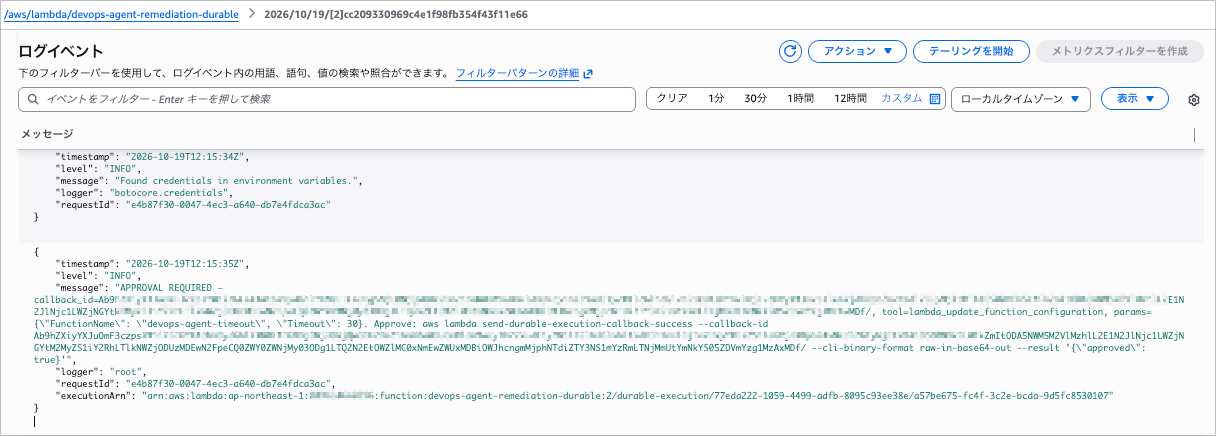Click the ログイベント heading

click(x=61, y=51)
